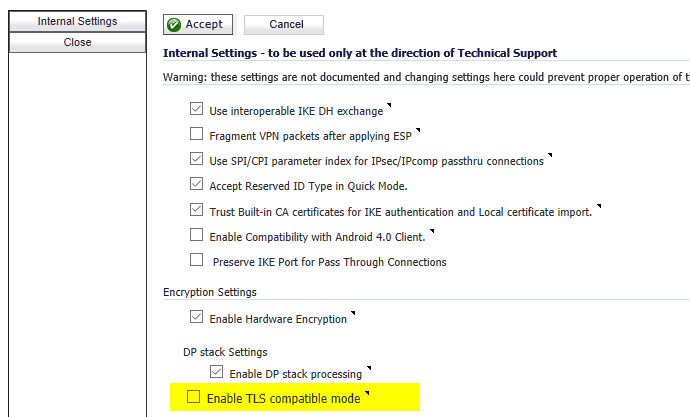
Task: Click tooltip triangle next to Enable Hardware Encryption
Action: (x=353, y=313)
